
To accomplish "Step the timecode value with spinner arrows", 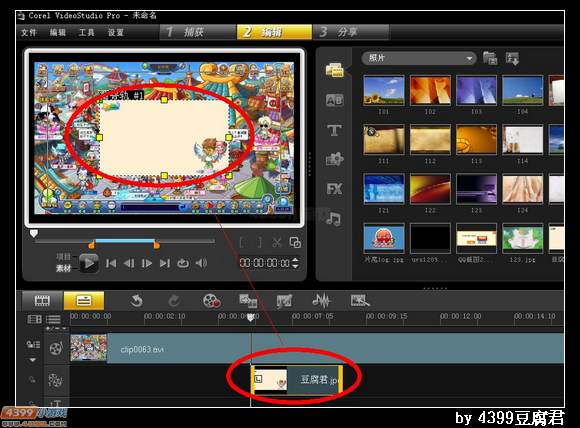I will [295, 263].
